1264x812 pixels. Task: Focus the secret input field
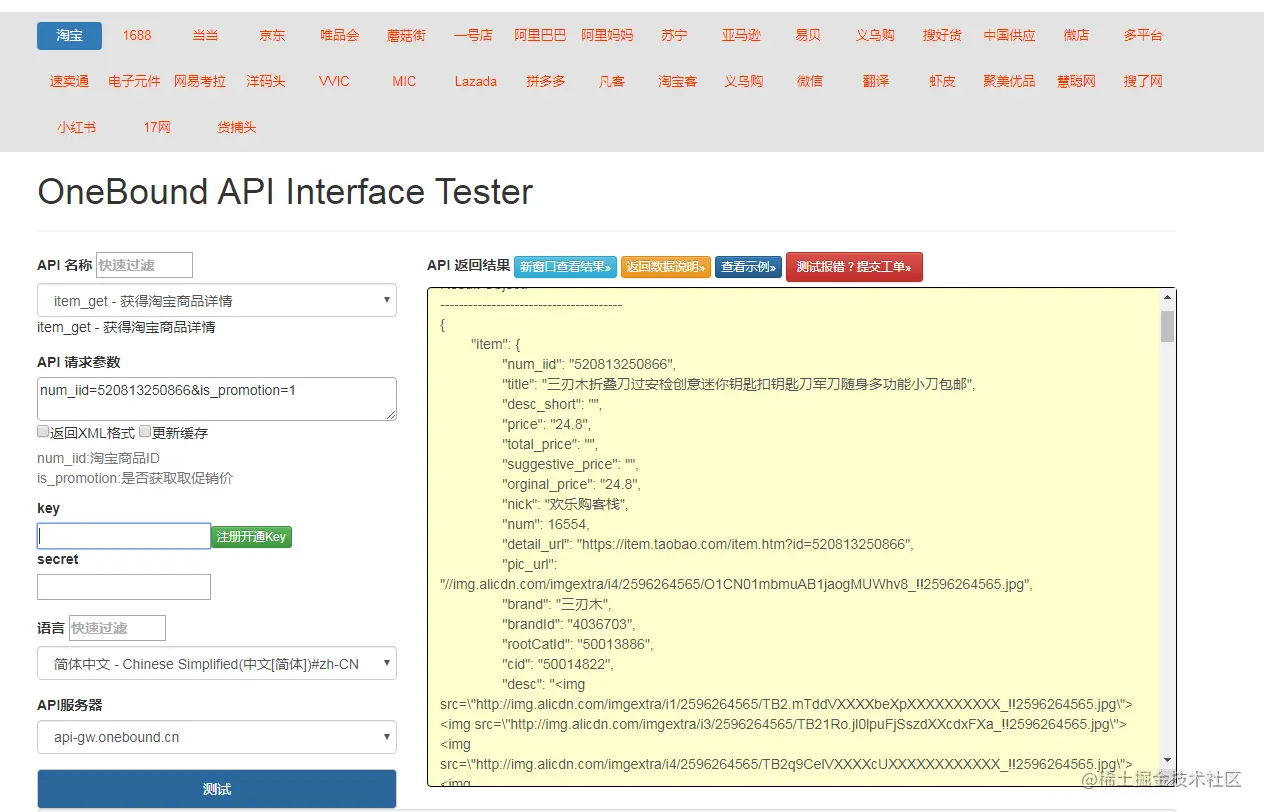[124, 587]
